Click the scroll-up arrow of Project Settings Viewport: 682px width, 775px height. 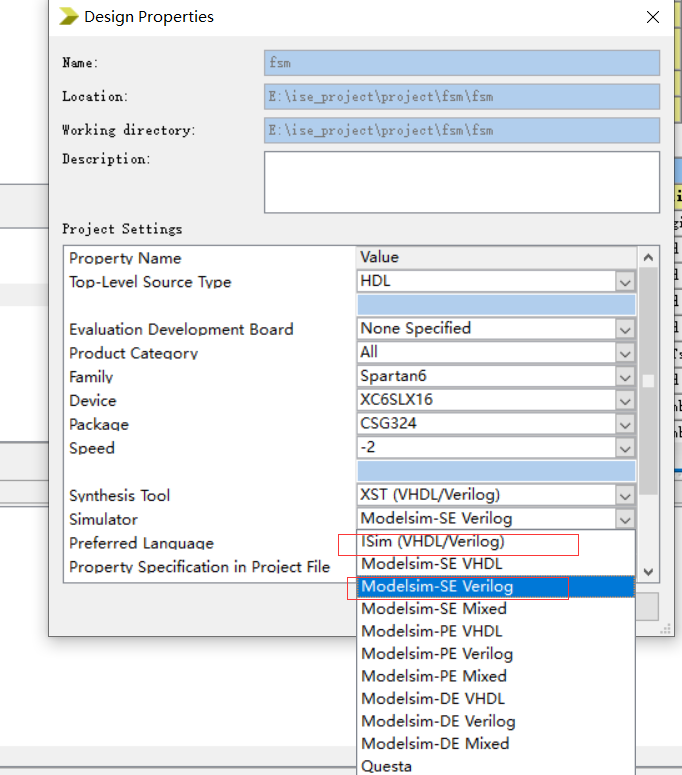pos(648,258)
